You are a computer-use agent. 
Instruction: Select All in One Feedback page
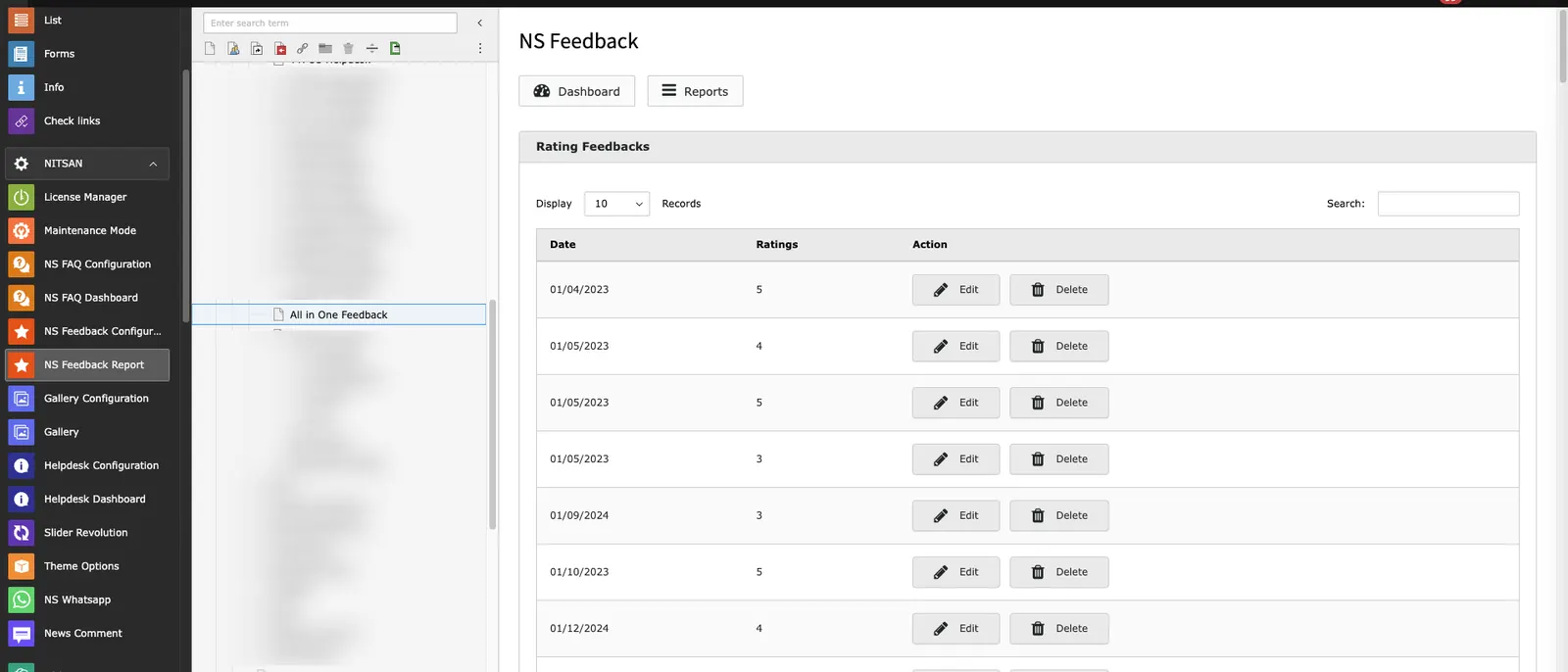(338, 314)
